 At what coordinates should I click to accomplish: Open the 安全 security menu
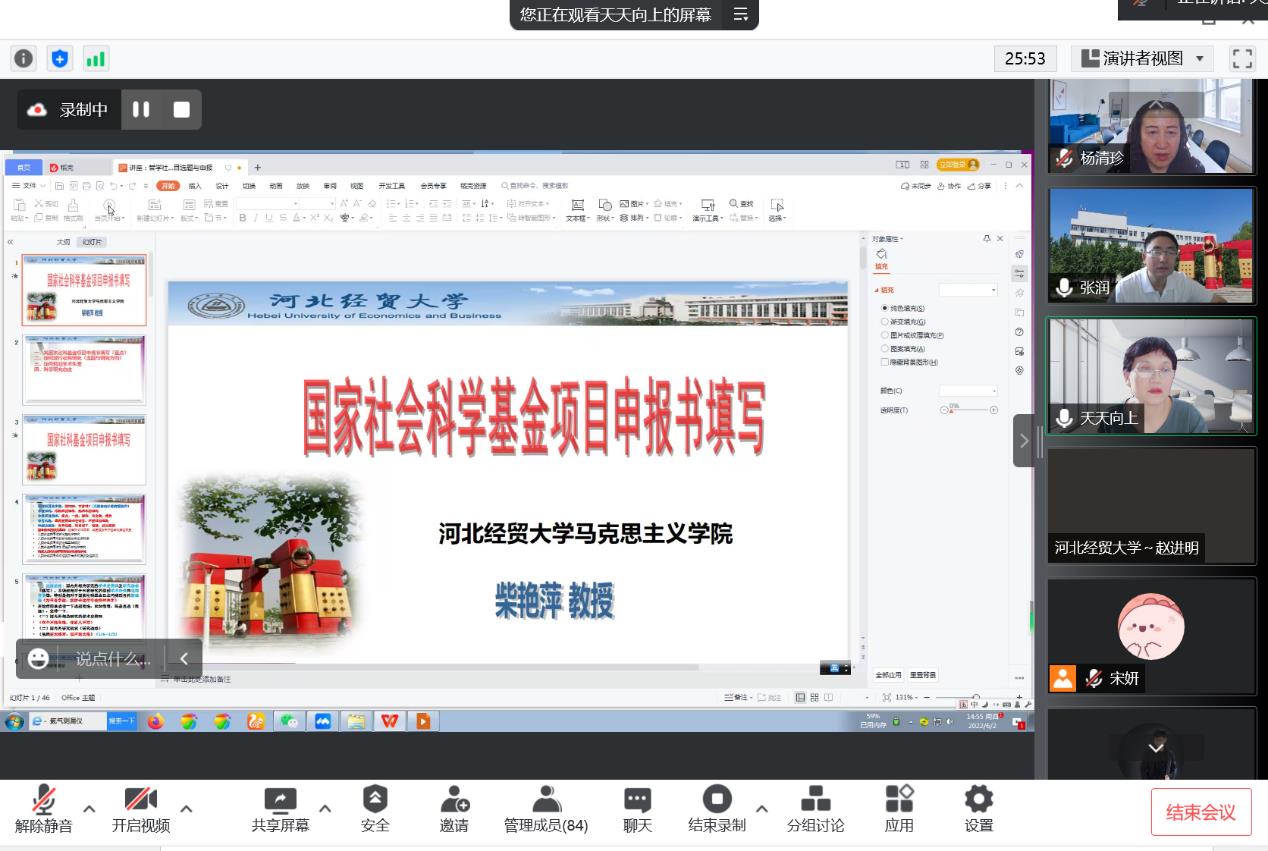tap(375, 809)
